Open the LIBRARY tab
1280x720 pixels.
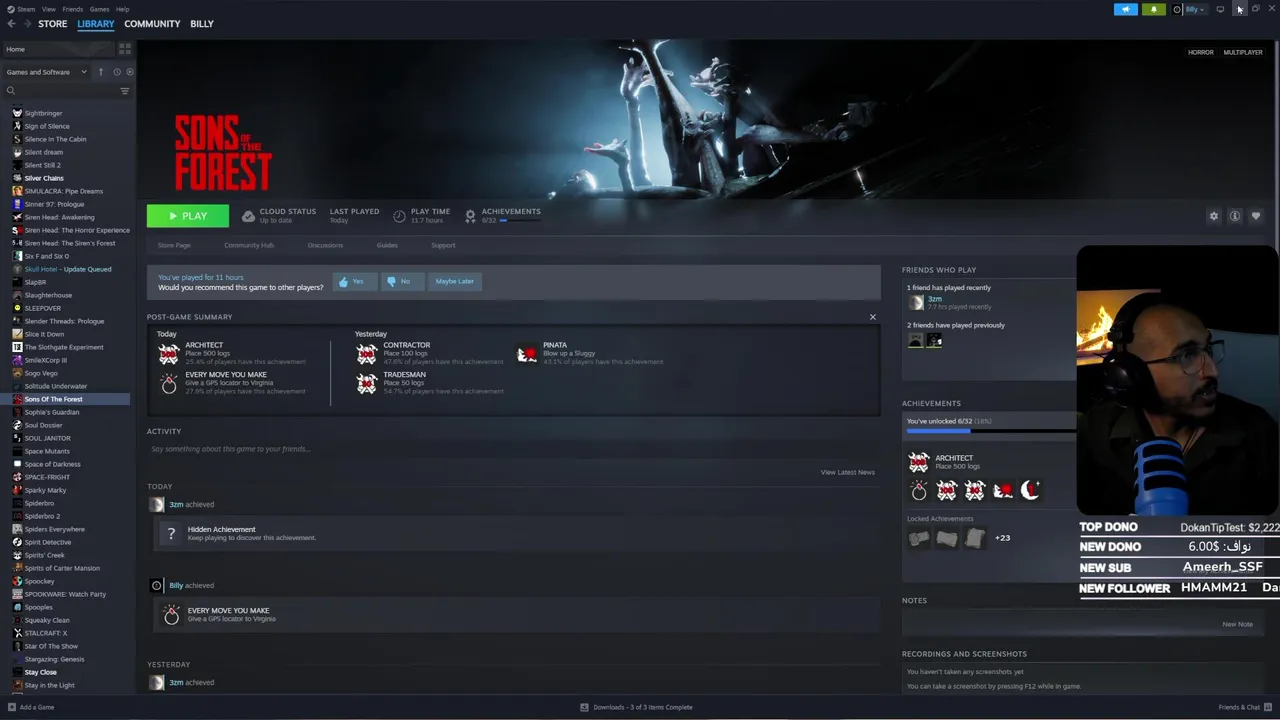[x=96, y=24]
